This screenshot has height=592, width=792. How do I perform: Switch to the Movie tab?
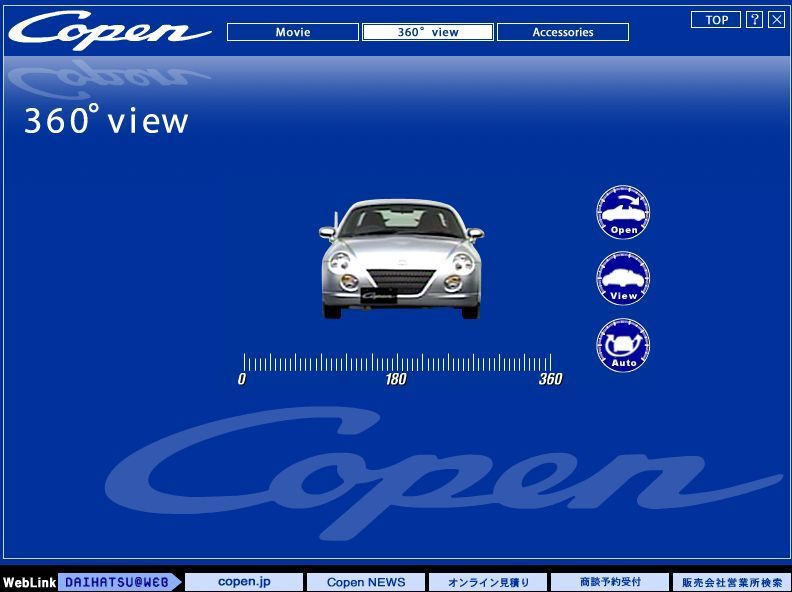pos(293,32)
